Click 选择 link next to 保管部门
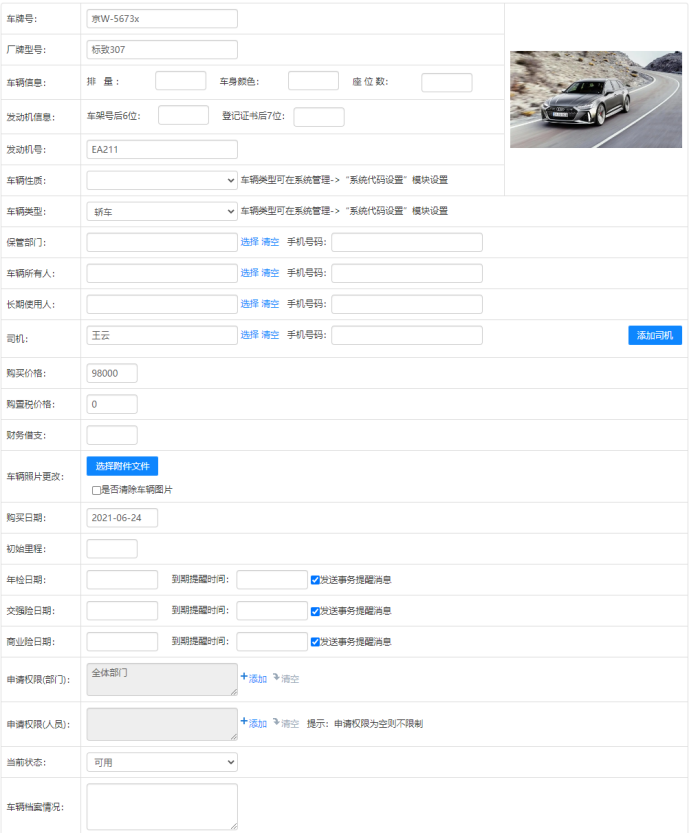Screen dimensions: 700x833 point(249,242)
